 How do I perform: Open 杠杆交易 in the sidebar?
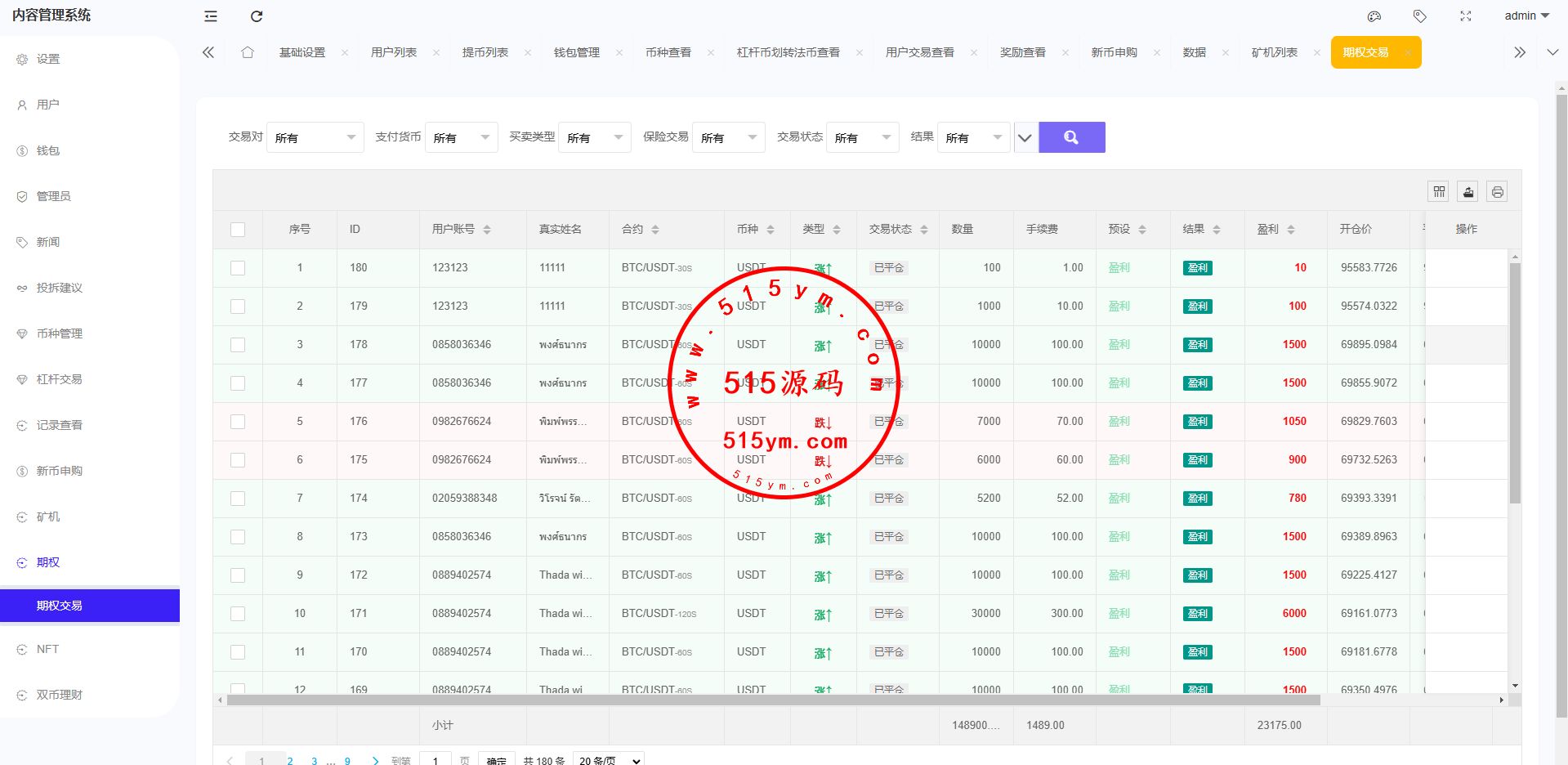pos(60,379)
